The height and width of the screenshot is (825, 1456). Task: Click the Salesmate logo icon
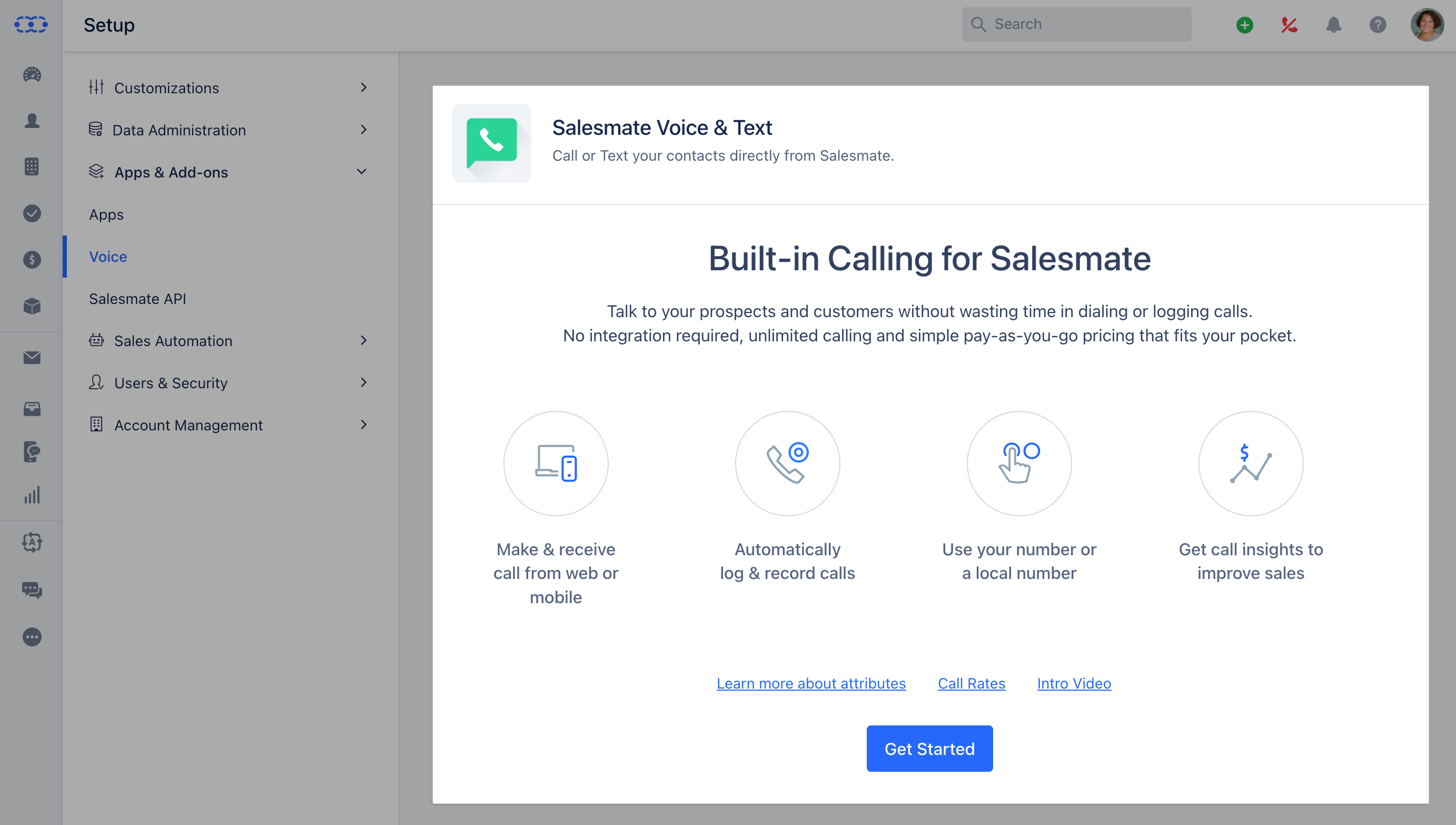31,24
